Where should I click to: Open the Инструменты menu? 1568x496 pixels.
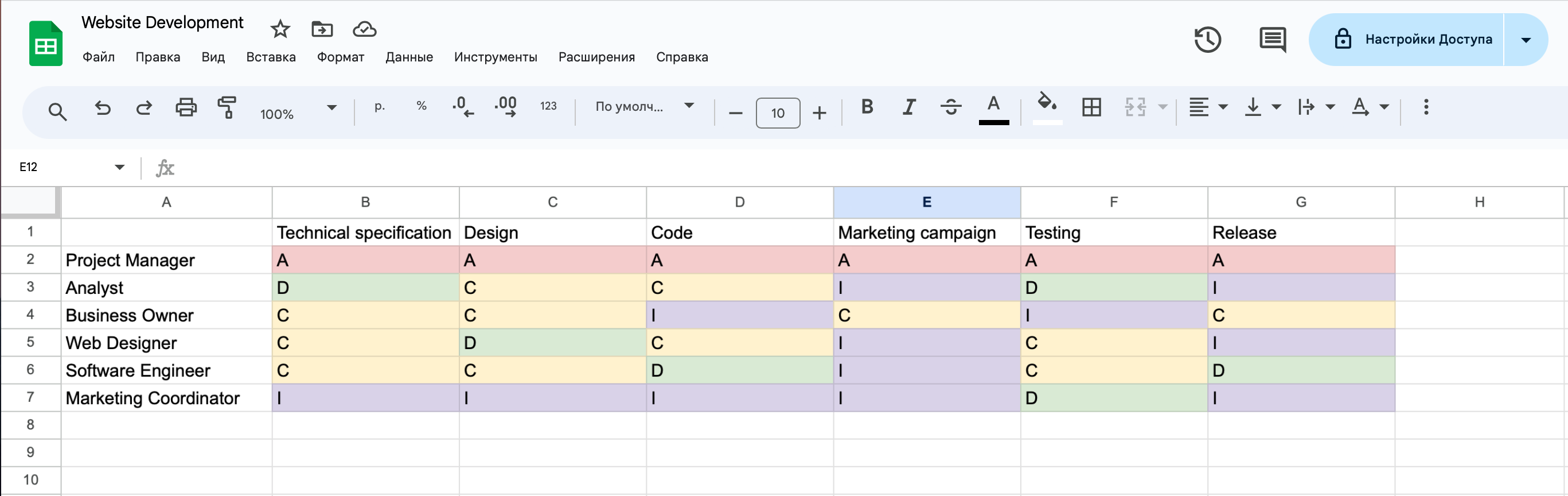[x=496, y=57]
